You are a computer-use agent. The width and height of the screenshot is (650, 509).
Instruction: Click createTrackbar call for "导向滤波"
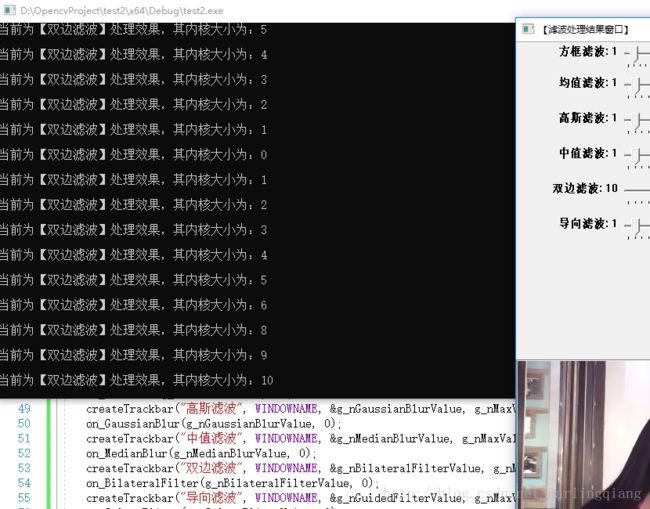[301, 498]
